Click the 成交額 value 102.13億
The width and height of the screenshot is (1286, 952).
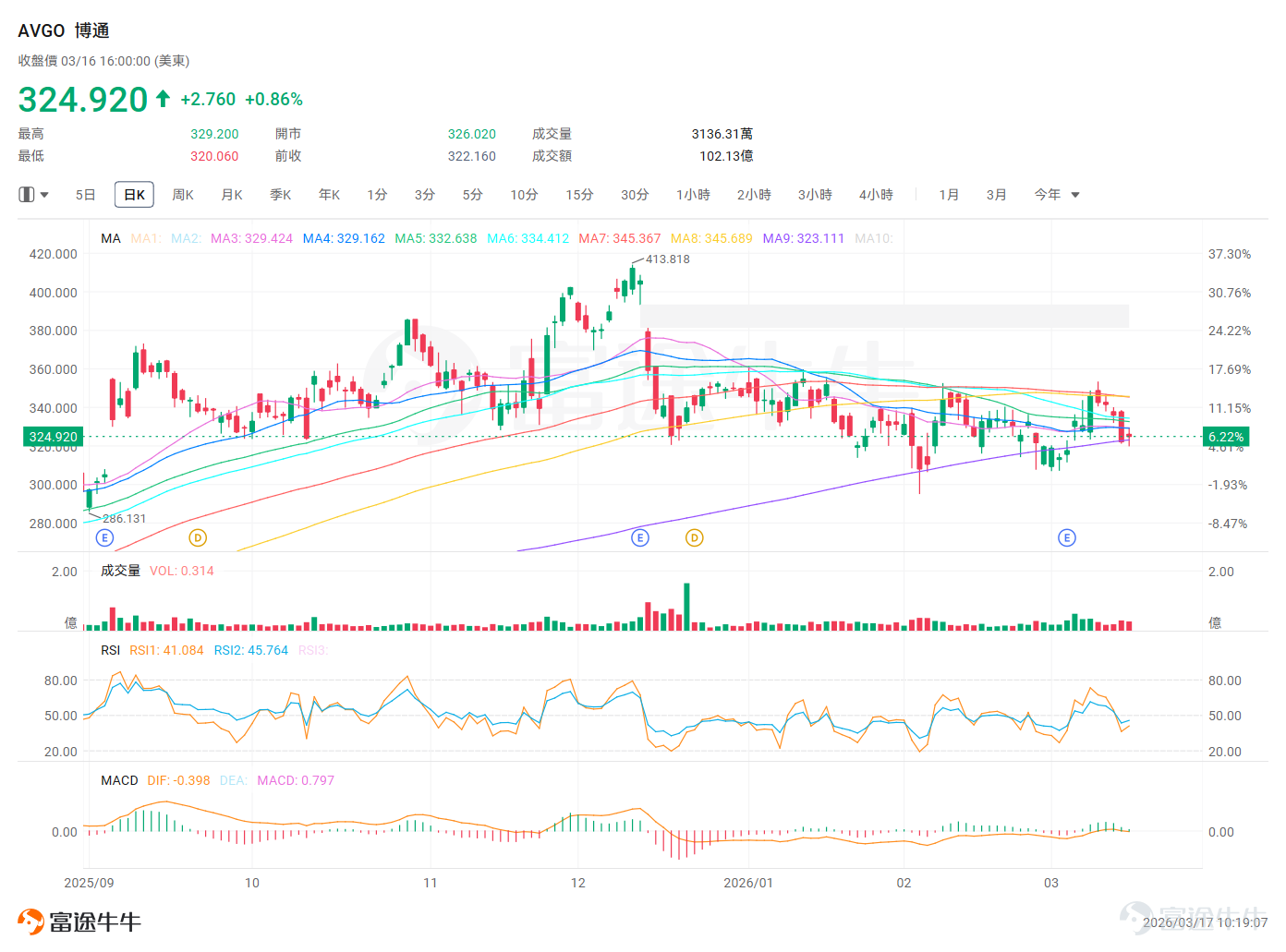click(x=726, y=156)
